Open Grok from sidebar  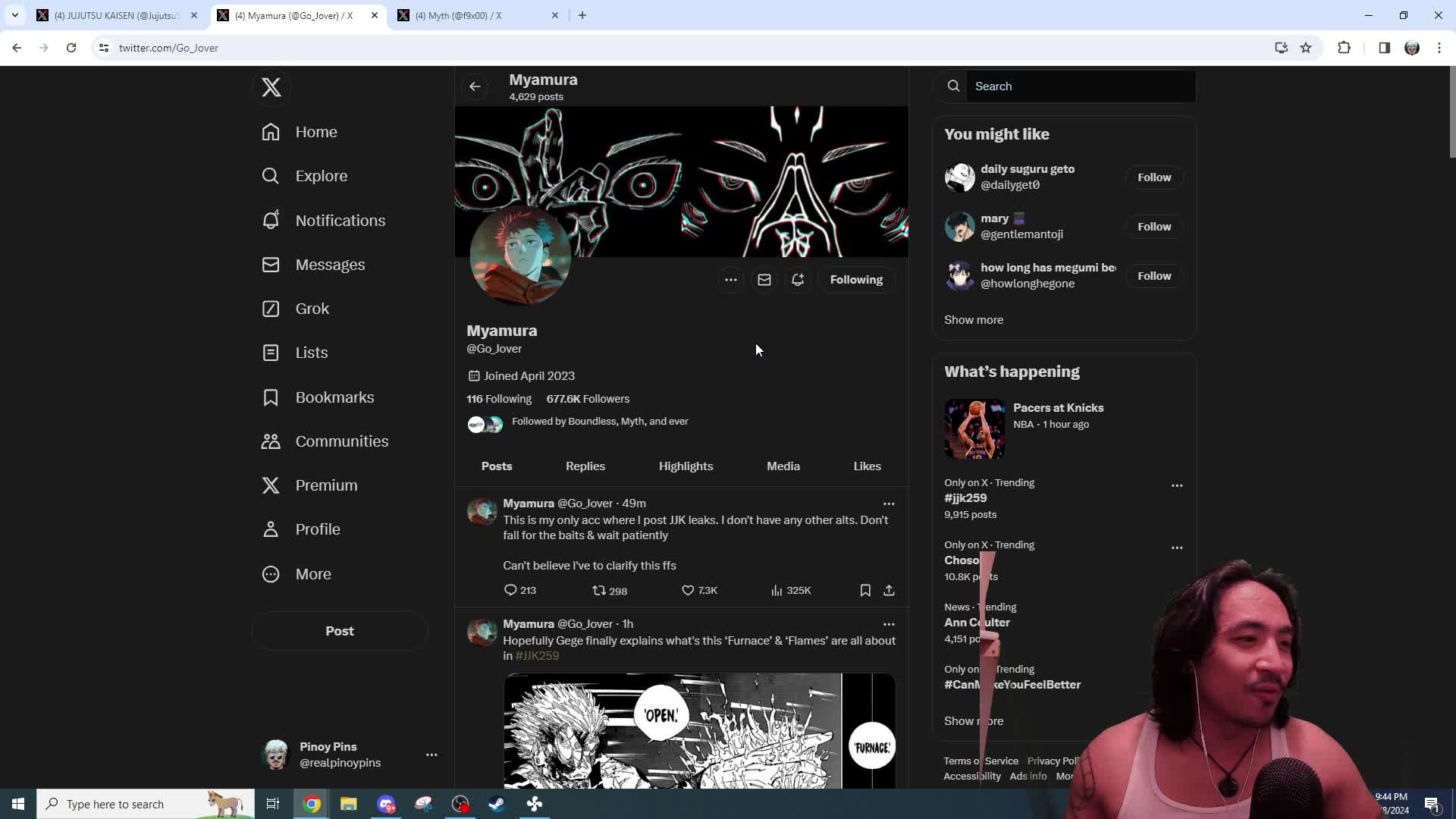[295, 309]
